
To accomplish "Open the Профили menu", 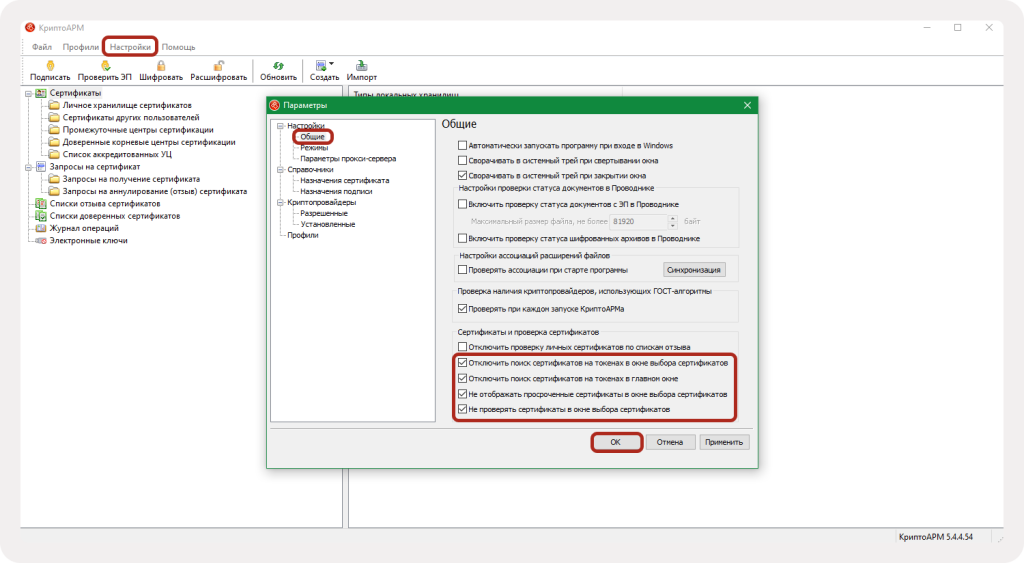I will 80,47.
